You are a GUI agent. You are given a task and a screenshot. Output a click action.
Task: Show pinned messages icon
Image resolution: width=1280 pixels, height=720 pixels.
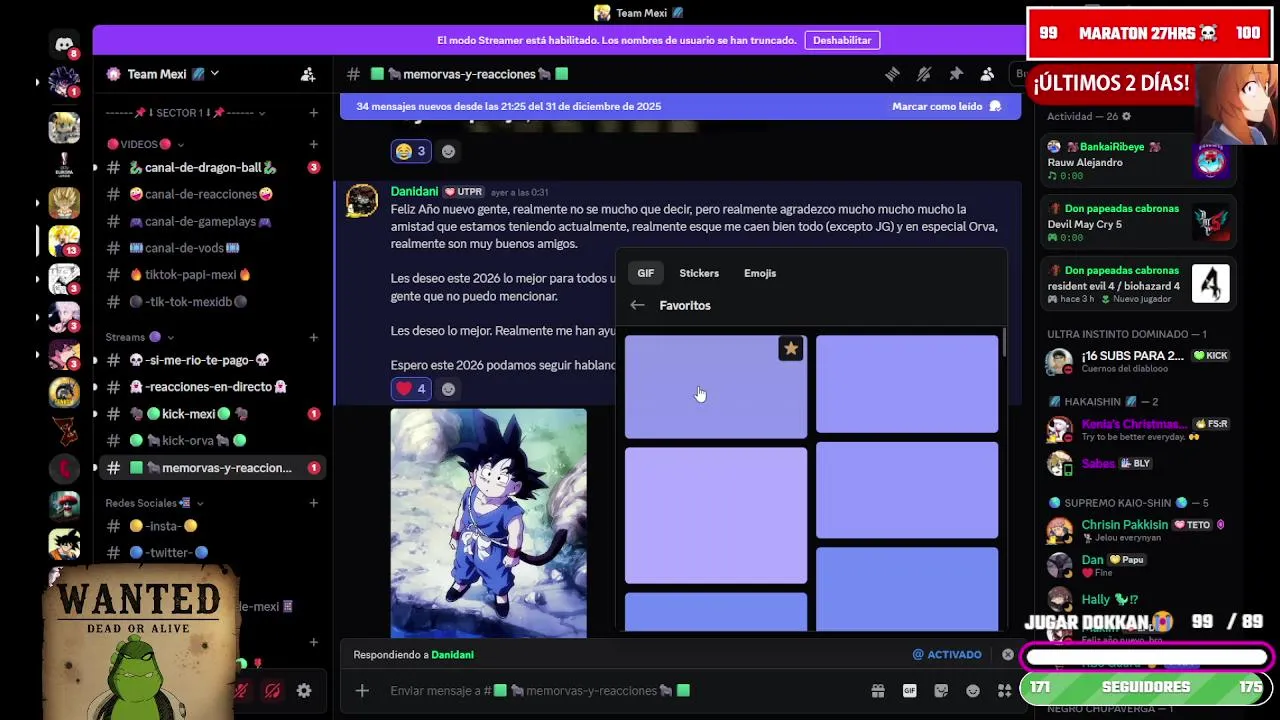956,74
